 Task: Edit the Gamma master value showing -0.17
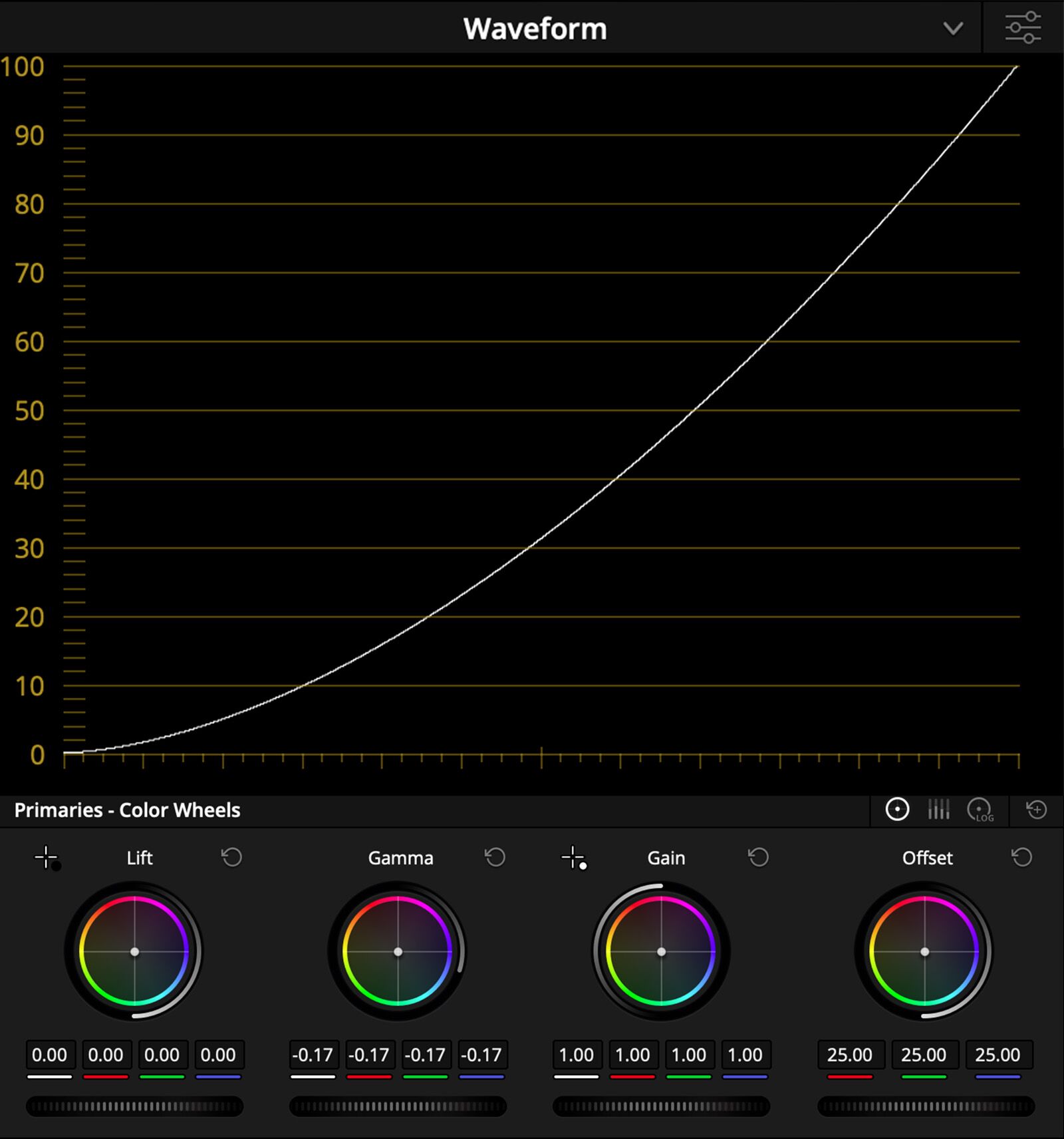pyautogui.click(x=313, y=1055)
